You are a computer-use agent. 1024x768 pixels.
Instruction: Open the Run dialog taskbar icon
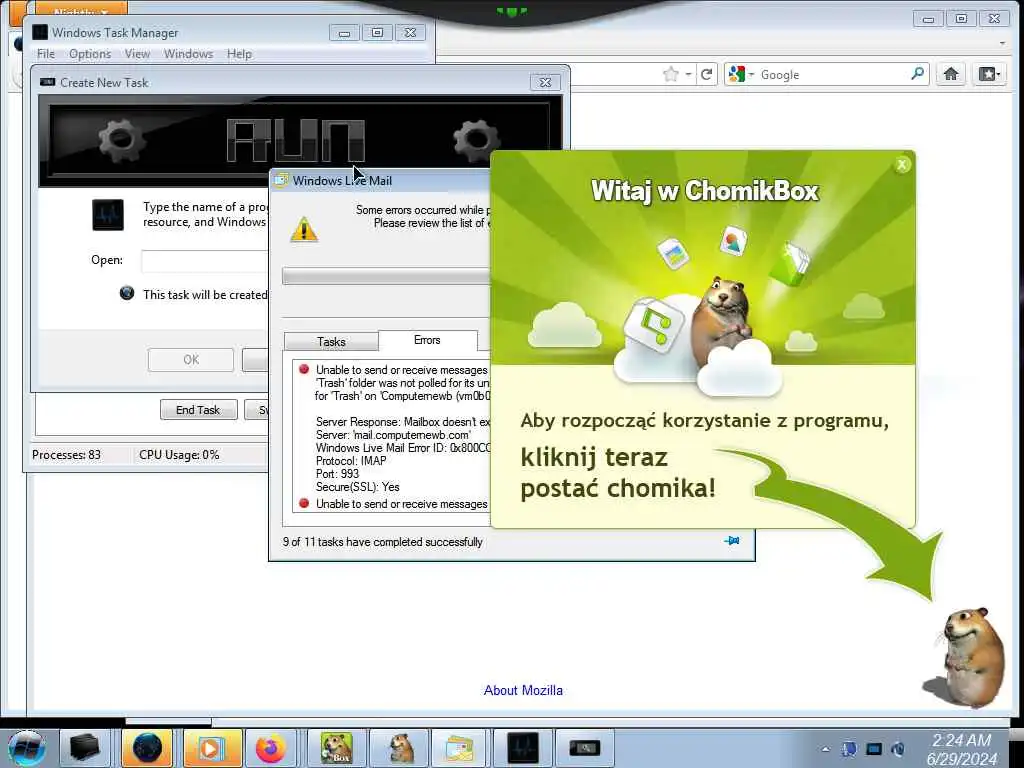[584, 748]
